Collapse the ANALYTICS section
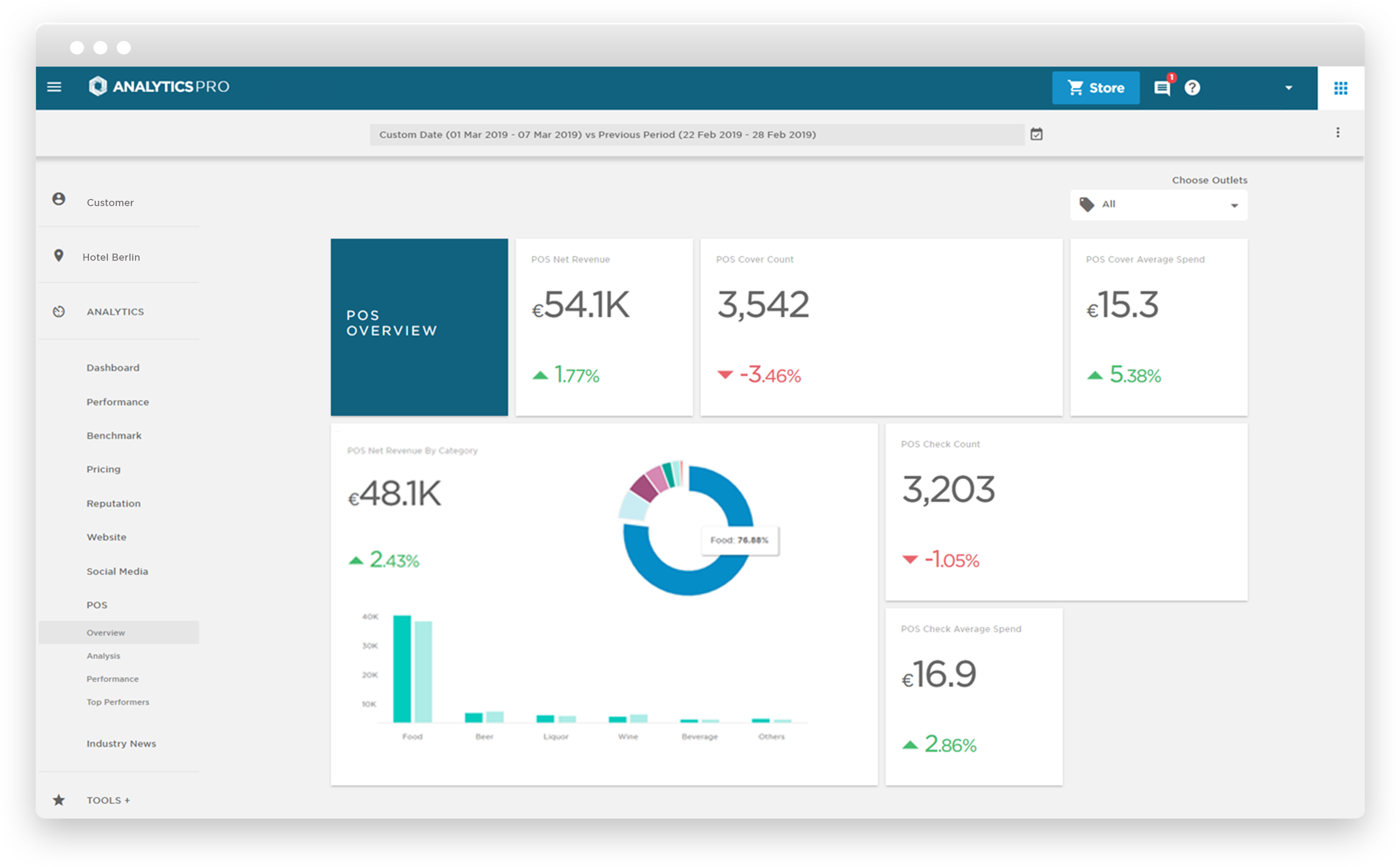This screenshot has height=867, width=1400. coord(115,312)
